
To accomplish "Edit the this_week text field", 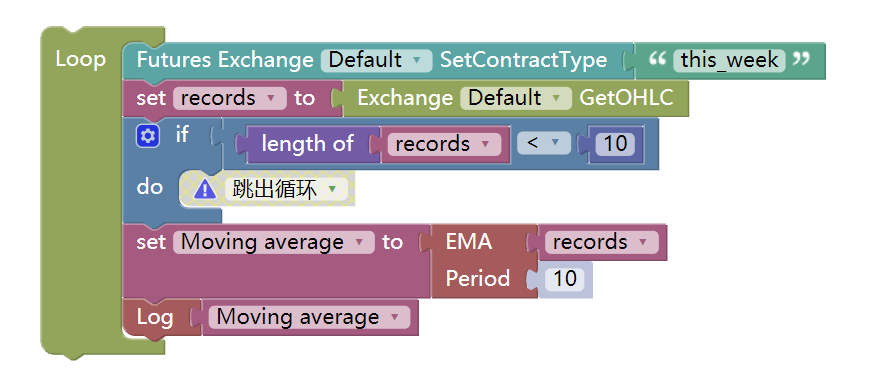I will click(729, 60).
